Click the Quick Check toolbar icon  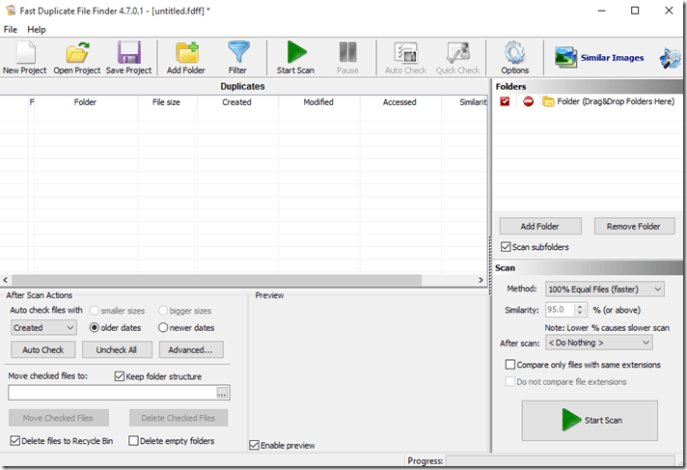[458, 57]
